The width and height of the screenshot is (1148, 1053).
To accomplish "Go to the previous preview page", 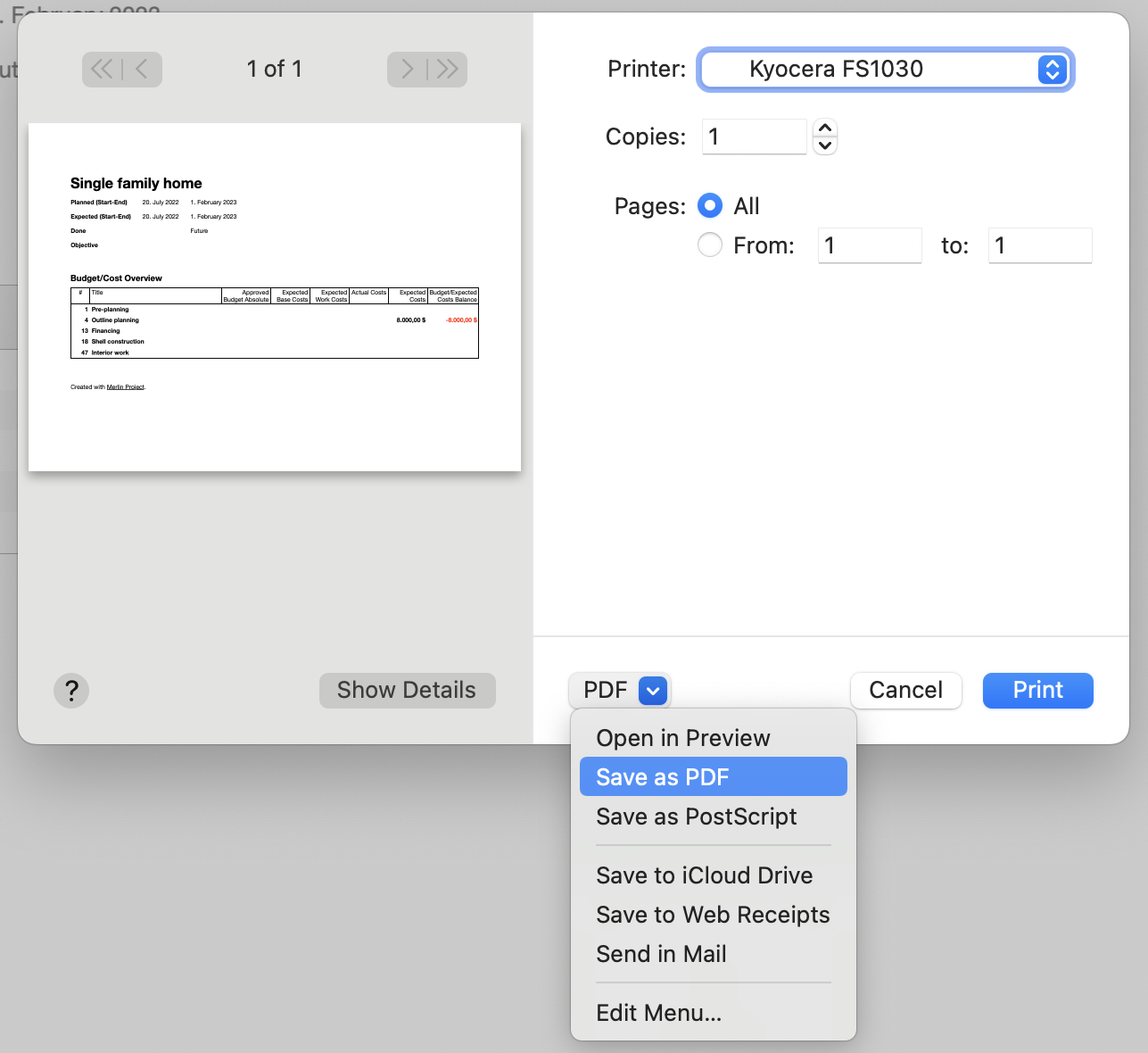I will coord(143,70).
